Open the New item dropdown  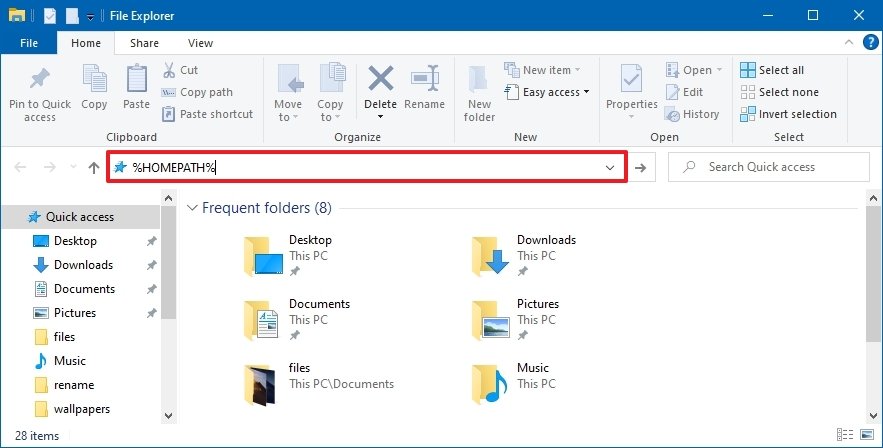(x=542, y=70)
